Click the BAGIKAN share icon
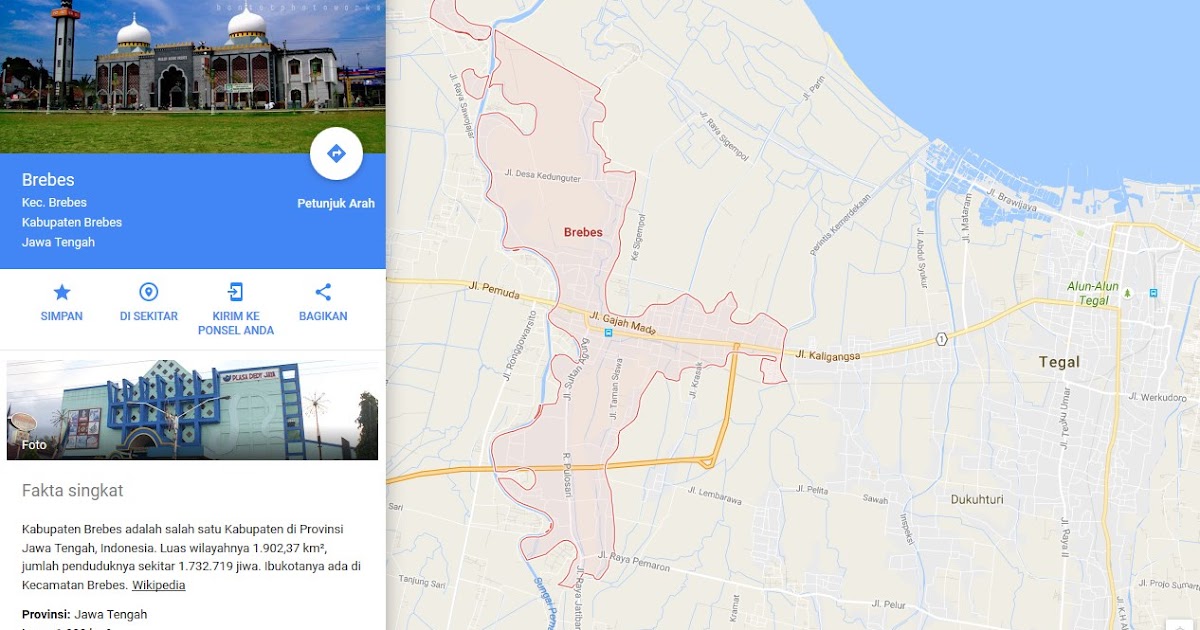The image size is (1200, 630). pyautogui.click(x=321, y=292)
